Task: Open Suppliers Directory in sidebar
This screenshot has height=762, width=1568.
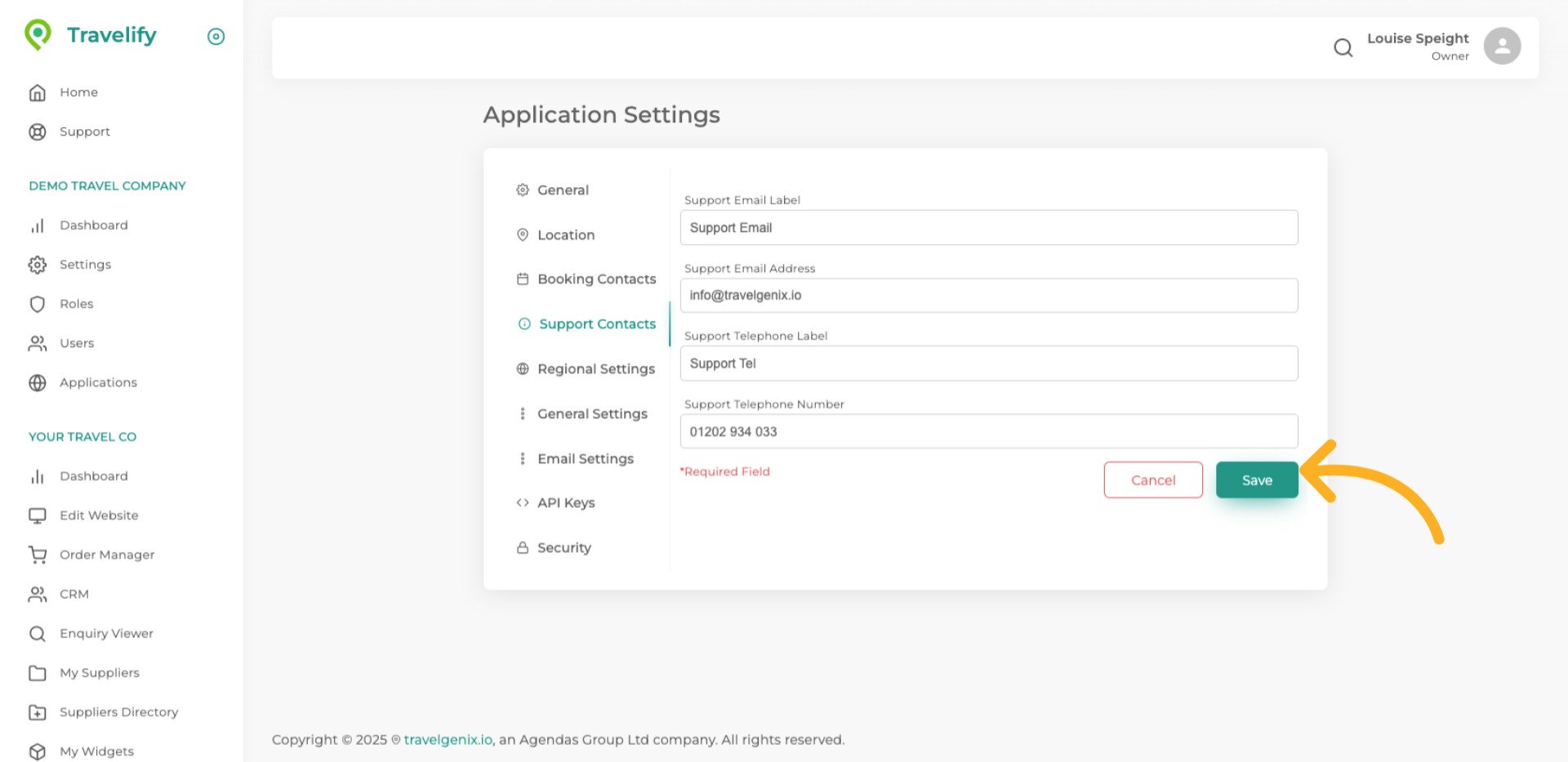Action: pyautogui.click(x=118, y=712)
